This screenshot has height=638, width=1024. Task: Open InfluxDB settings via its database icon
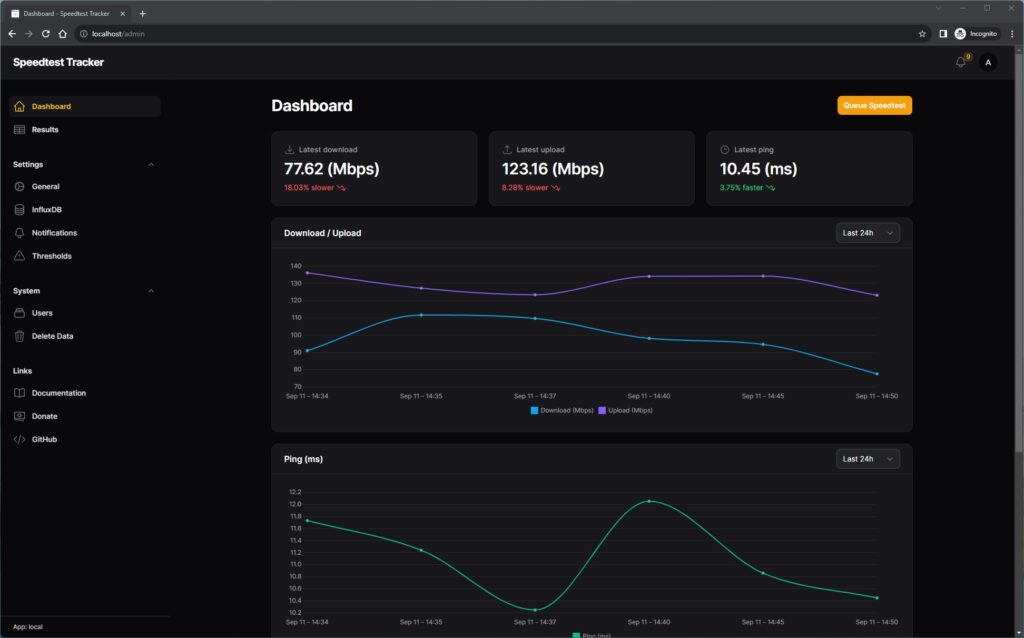click(x=22, y=209)
